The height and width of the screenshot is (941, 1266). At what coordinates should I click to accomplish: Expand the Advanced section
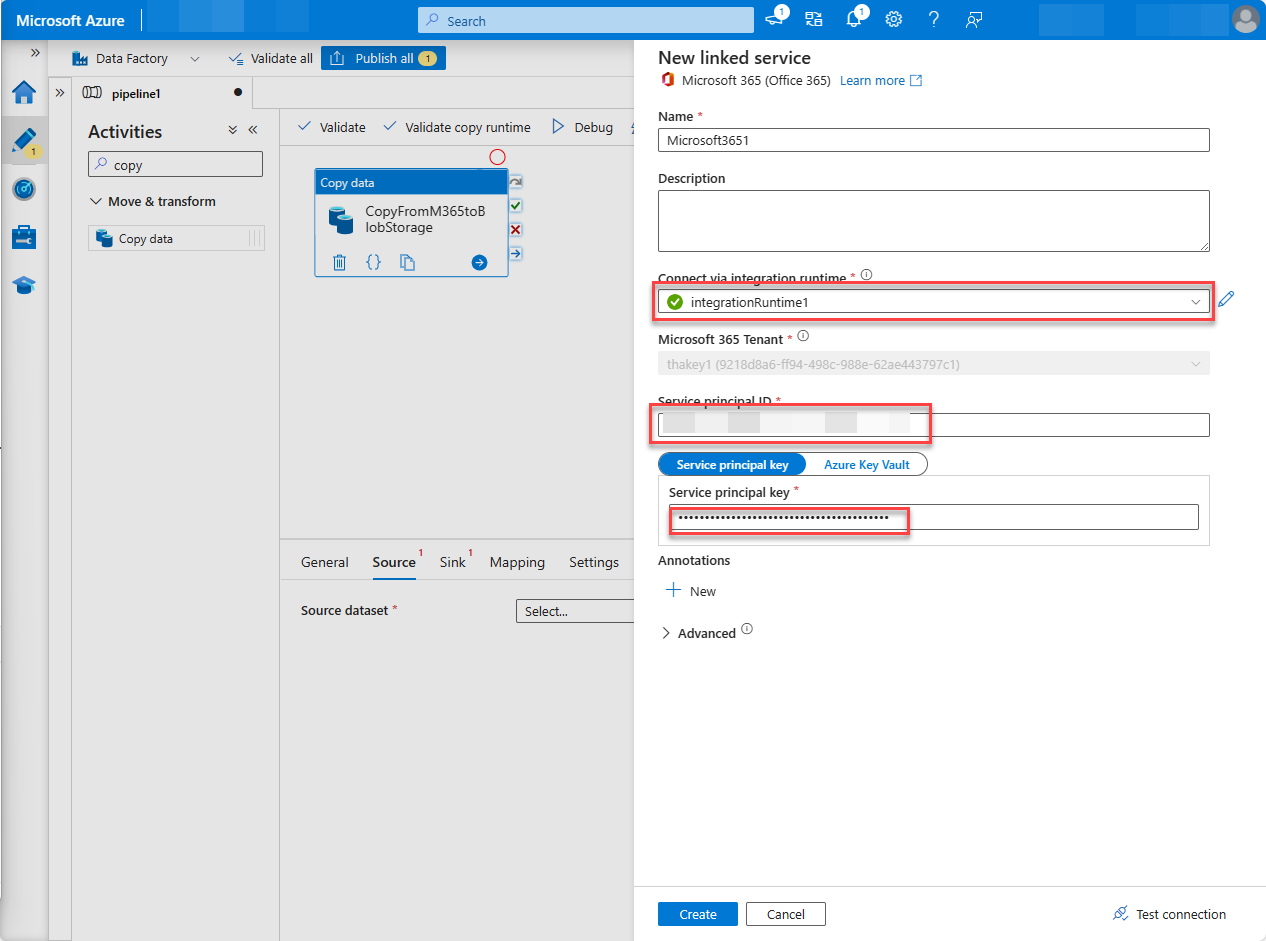(706, 633)
